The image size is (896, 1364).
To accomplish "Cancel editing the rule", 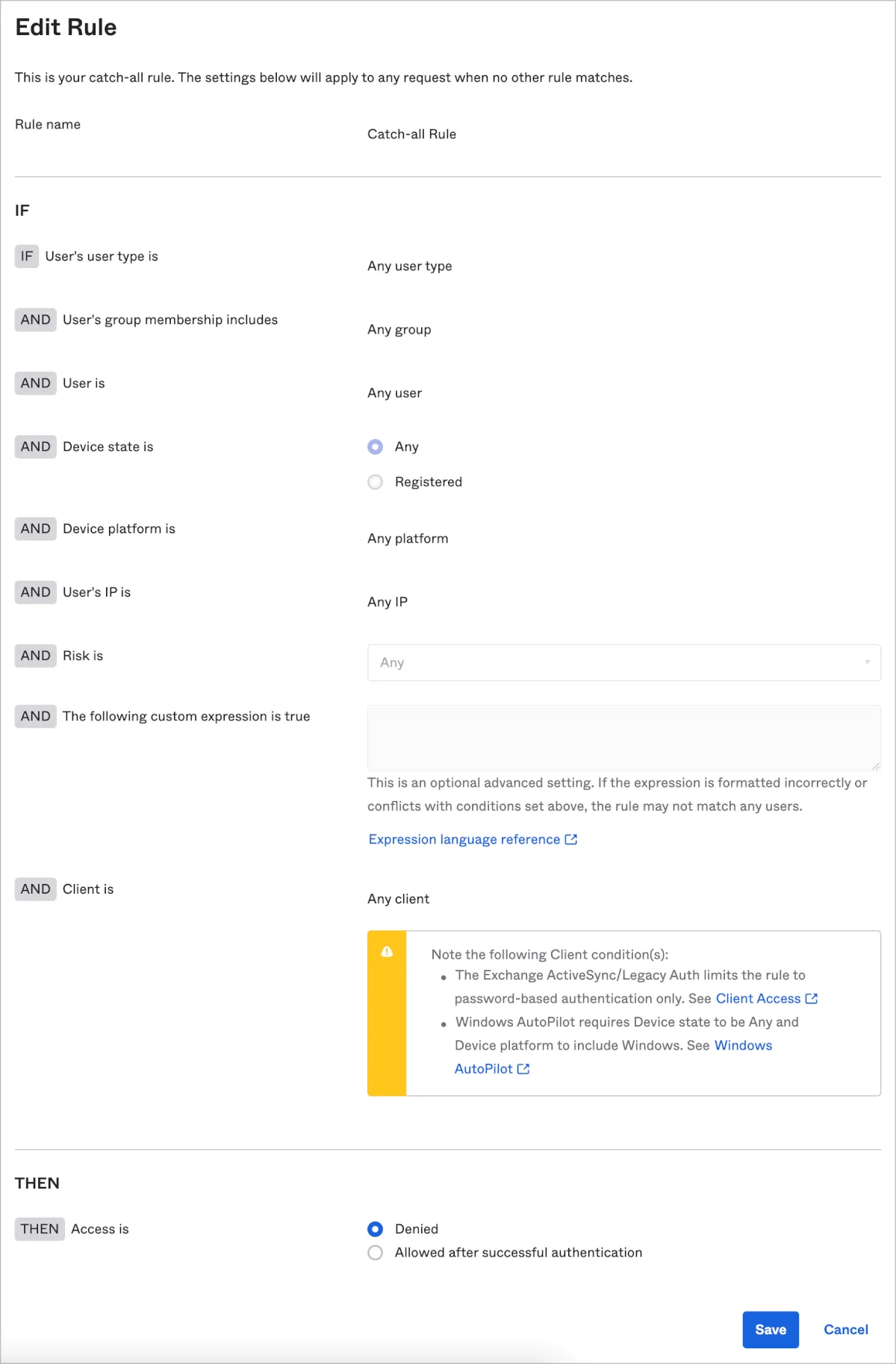I will coord(845,1330).
